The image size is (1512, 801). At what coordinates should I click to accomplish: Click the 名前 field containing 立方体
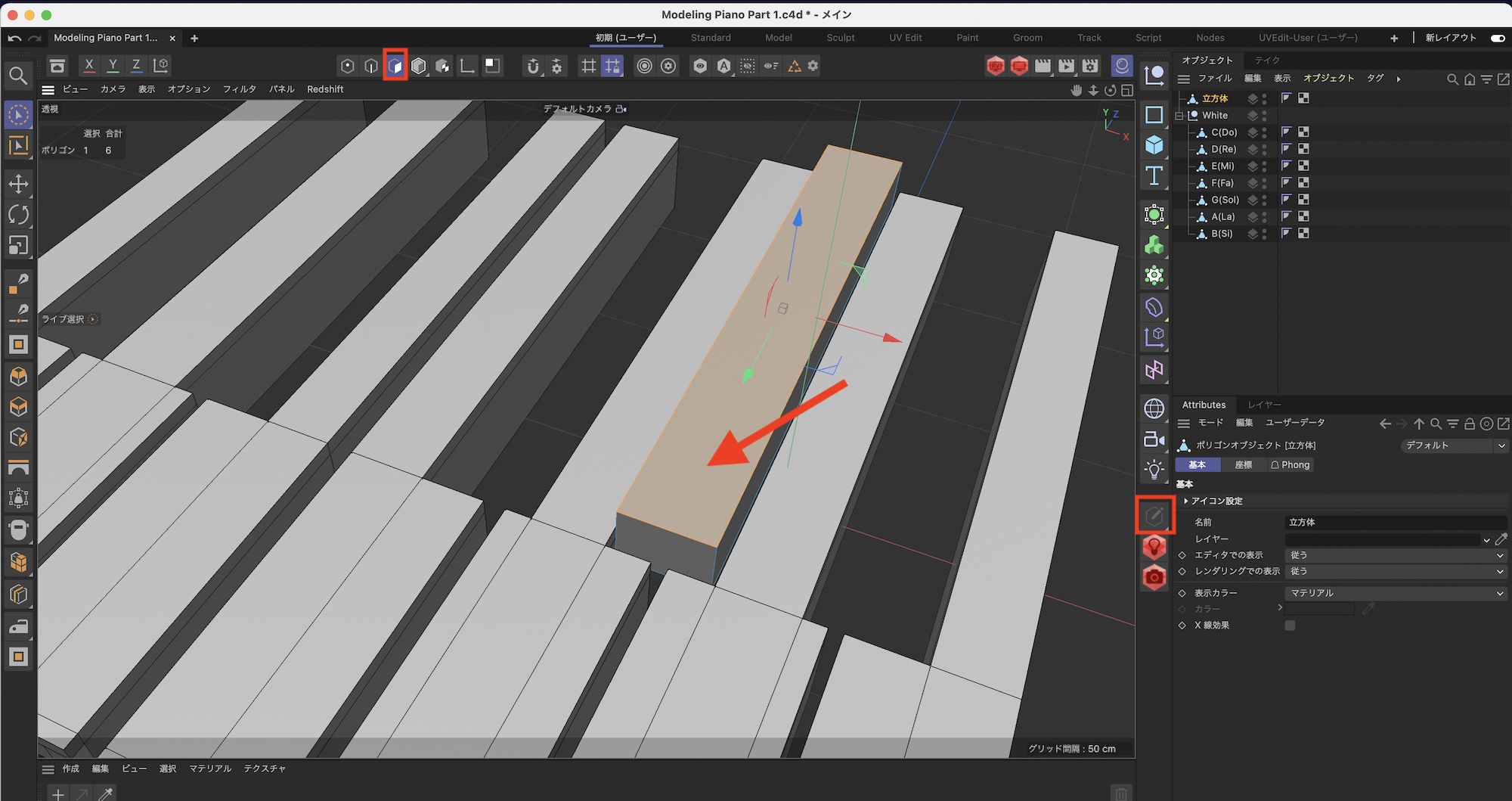[1395, 523]
